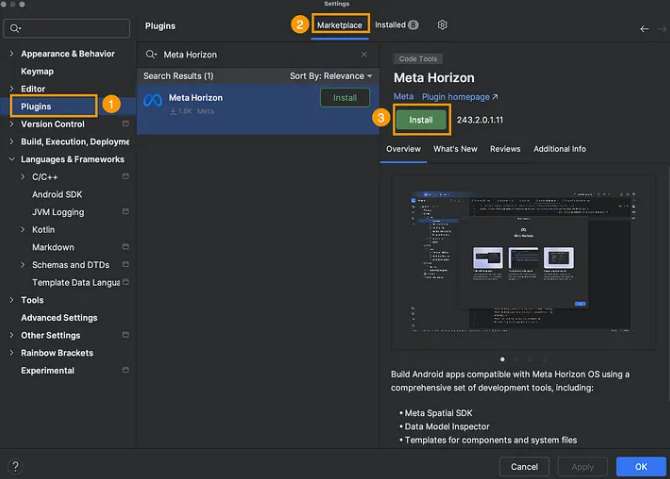Expand Rainbow Brackets chevron
The height and width of the screenshot is (479, 670).
tap(12, 353)
